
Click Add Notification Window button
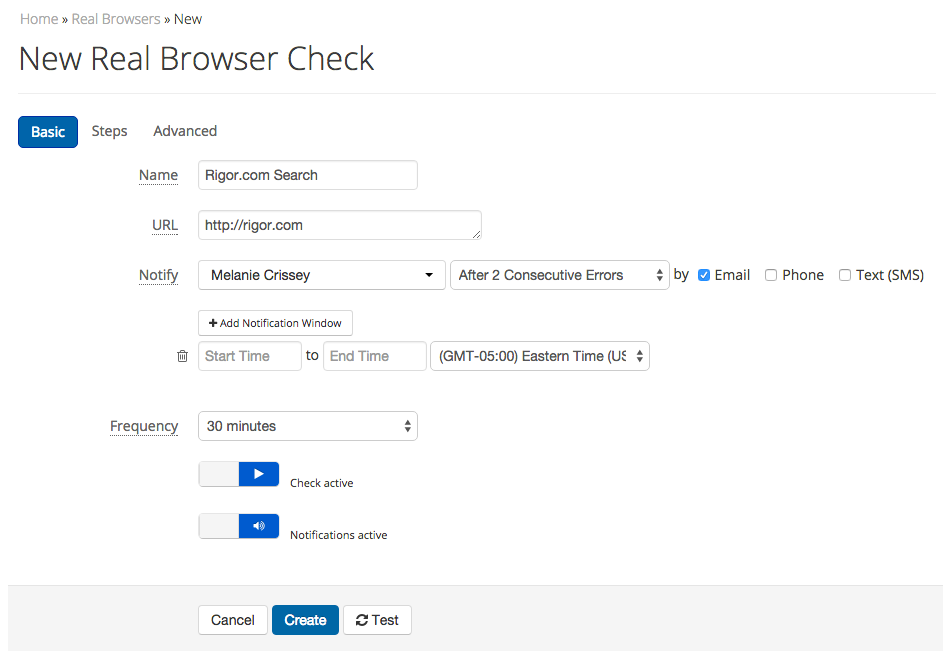click(275, 323)
